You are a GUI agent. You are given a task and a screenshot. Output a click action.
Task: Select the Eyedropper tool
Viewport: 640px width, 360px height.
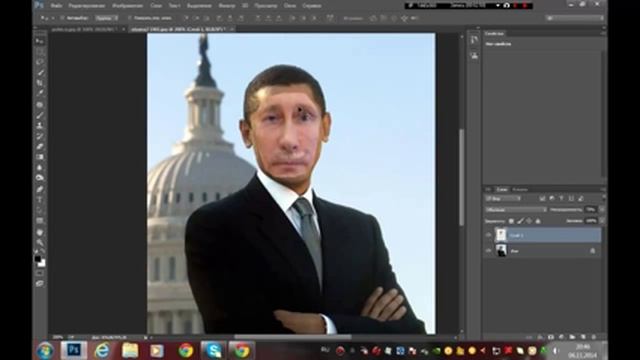pyautogui.click(x=40, y=93)
